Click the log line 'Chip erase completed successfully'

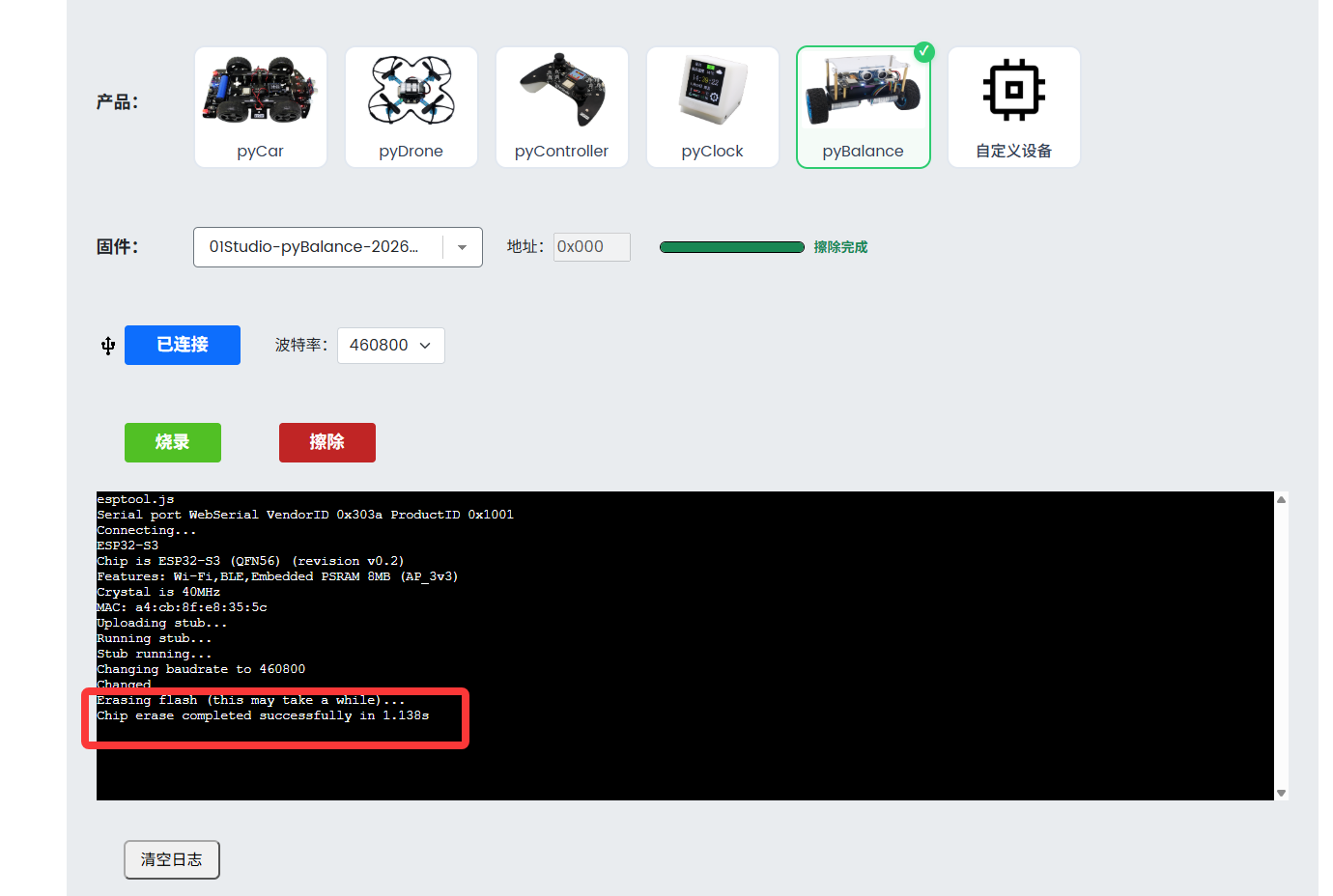263,715
